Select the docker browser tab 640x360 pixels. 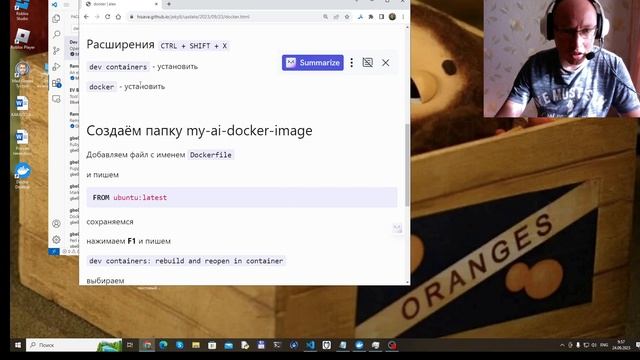click(x=120, y=4)
